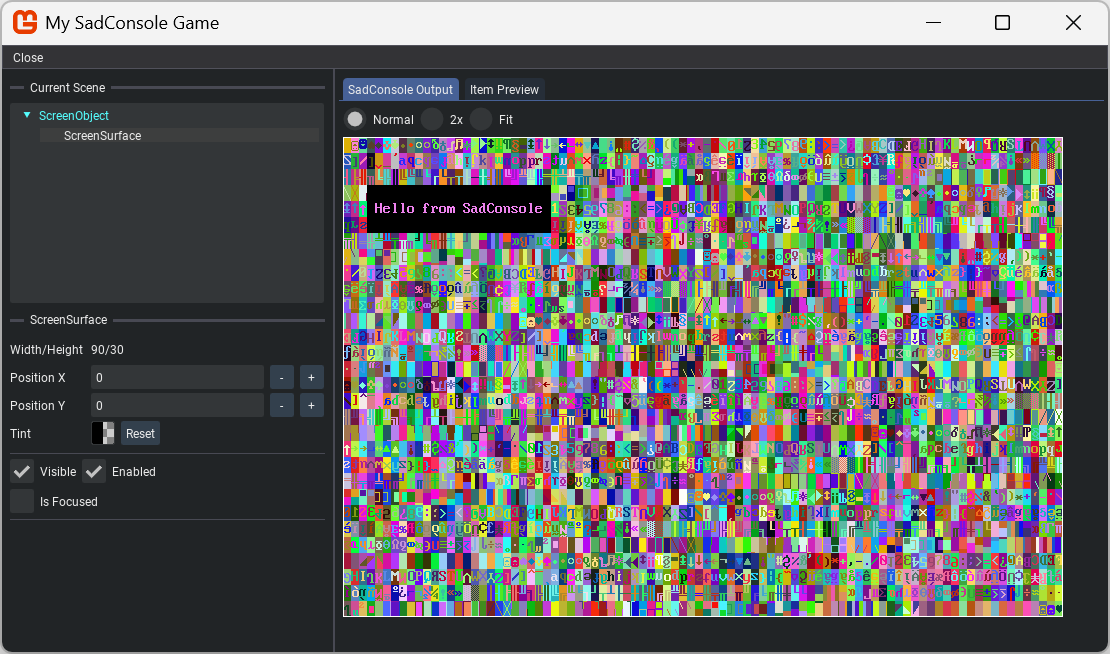Select the Normal display scale option
This screenshot has height=654, width=1110.
[x=355, y=119]
